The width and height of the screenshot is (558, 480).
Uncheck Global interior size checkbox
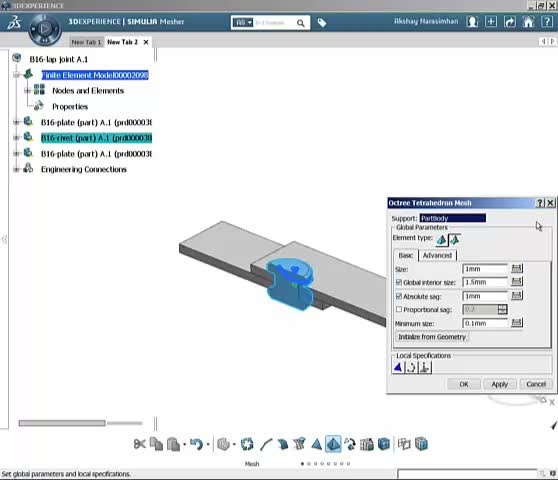[x=399, y=282]
